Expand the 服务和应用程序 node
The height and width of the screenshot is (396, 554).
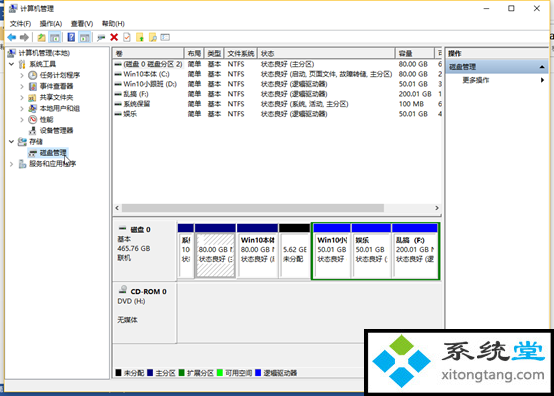coord(12,164)
